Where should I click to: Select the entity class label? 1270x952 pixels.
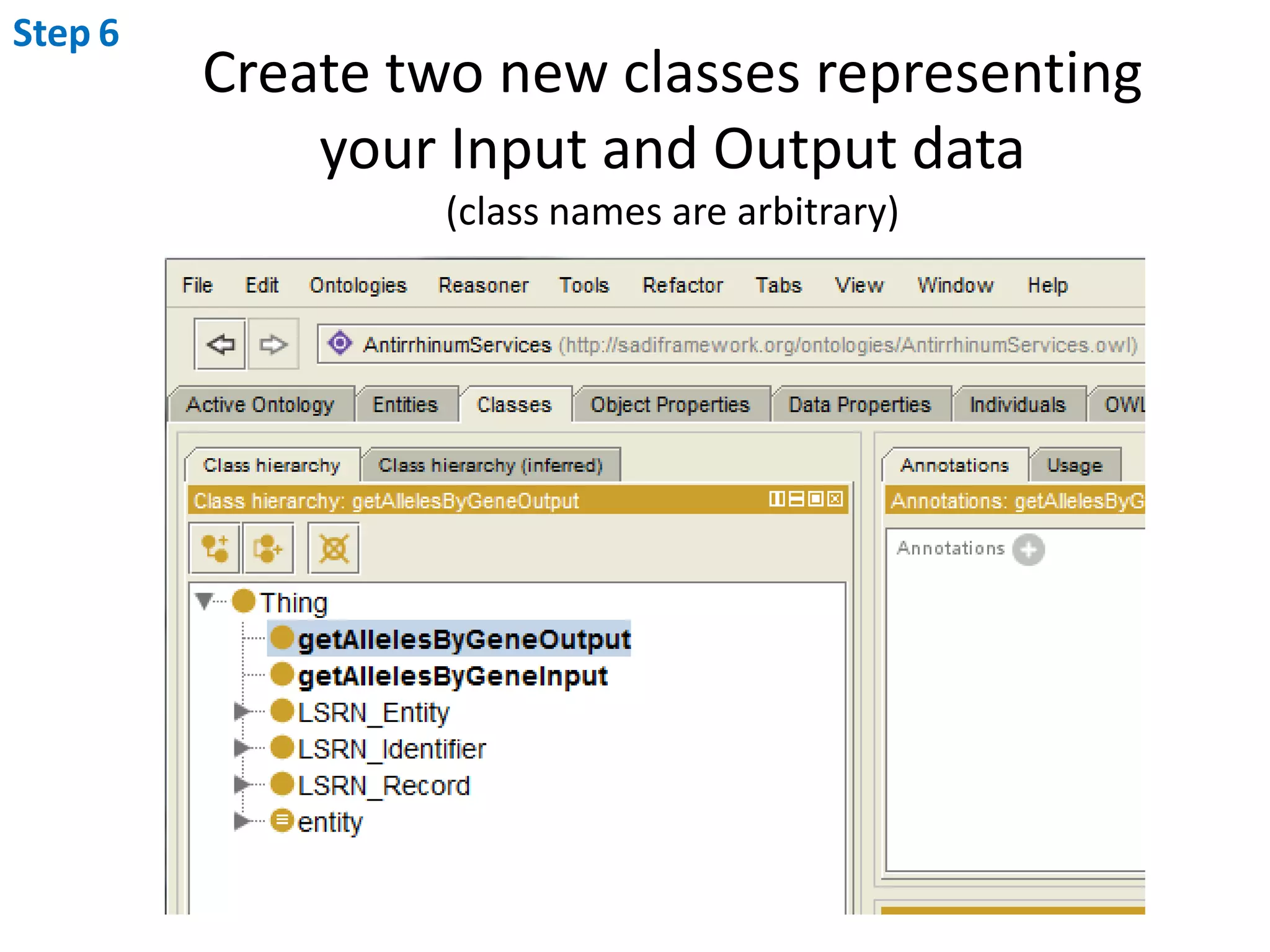click(x=330, y=822)
